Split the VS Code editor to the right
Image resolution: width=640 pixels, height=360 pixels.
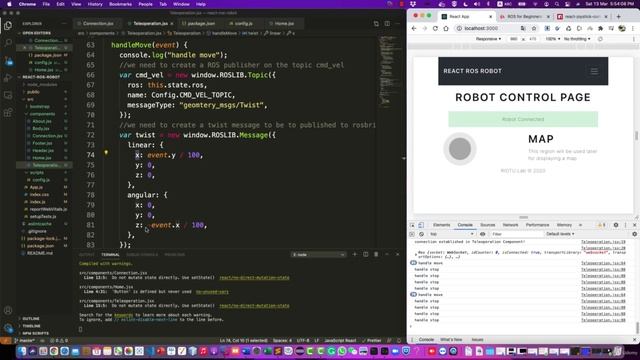tap(387, 24)
